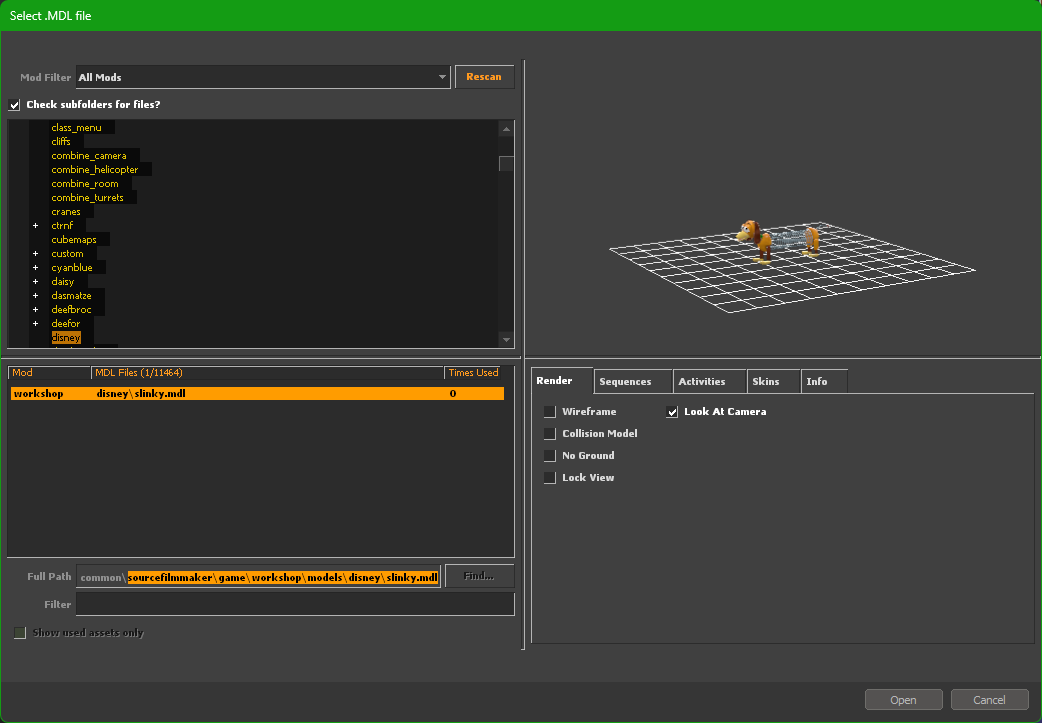Switch to the Sequences tab
The image size is (1042, 723).
(x=633, y=381)
